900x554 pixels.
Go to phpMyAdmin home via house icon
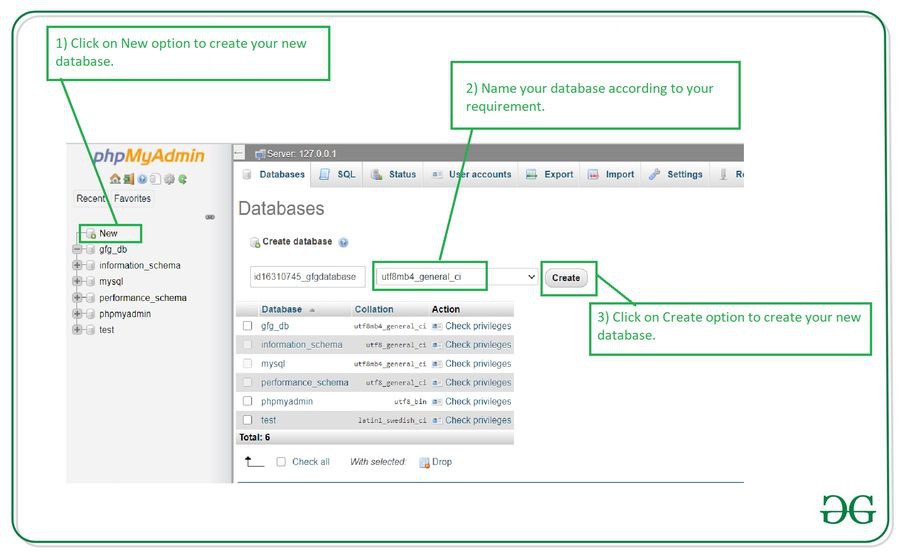[115, 179]
